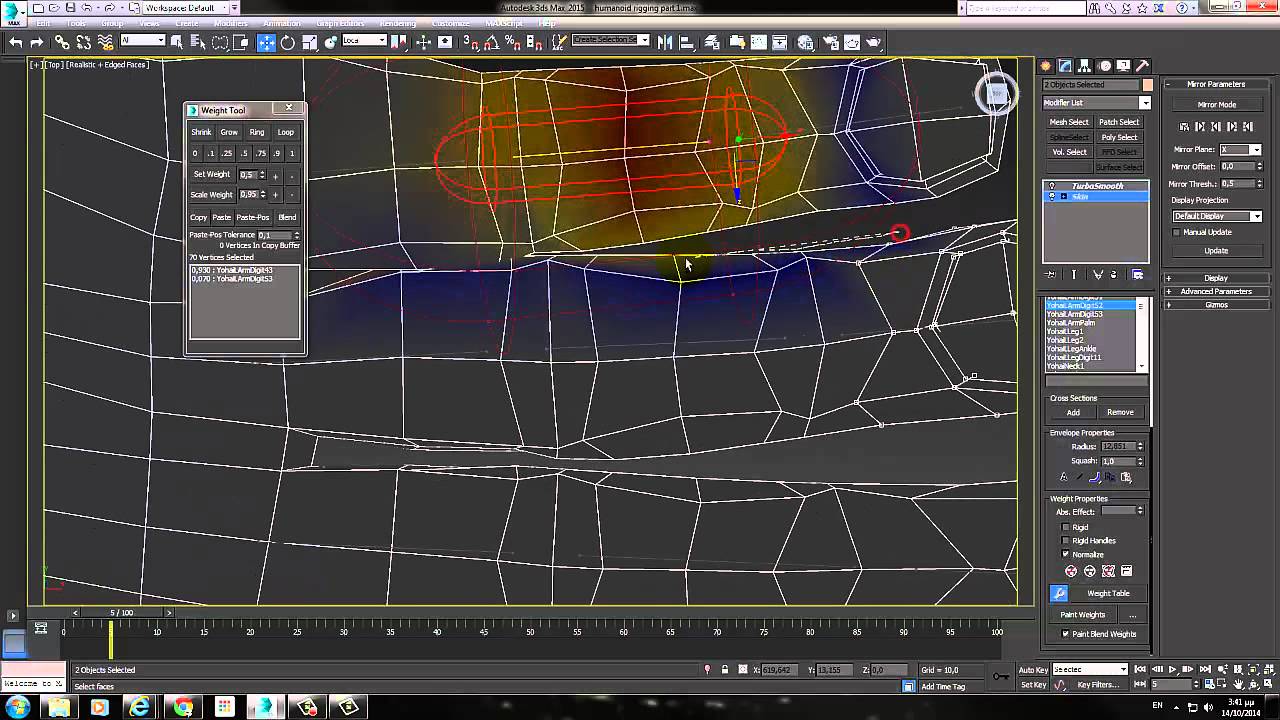Click the Shrink button in Weight Tool
This screenshot has width=1280, height=720.
point(201,132)
